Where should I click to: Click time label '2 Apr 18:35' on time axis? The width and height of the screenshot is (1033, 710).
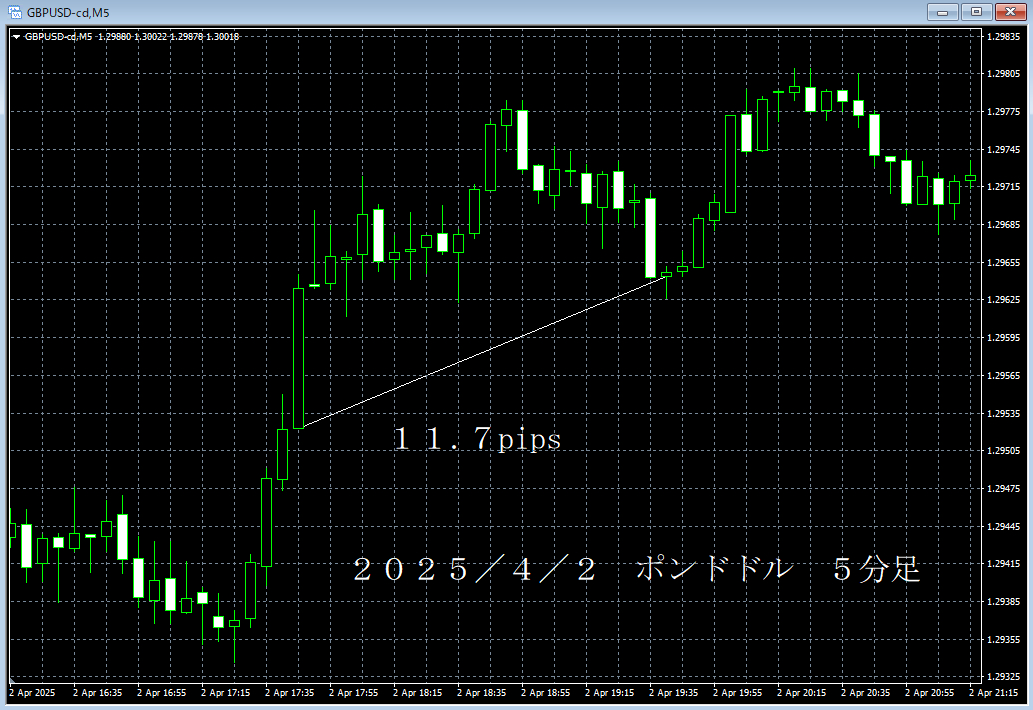coord(482,693)
